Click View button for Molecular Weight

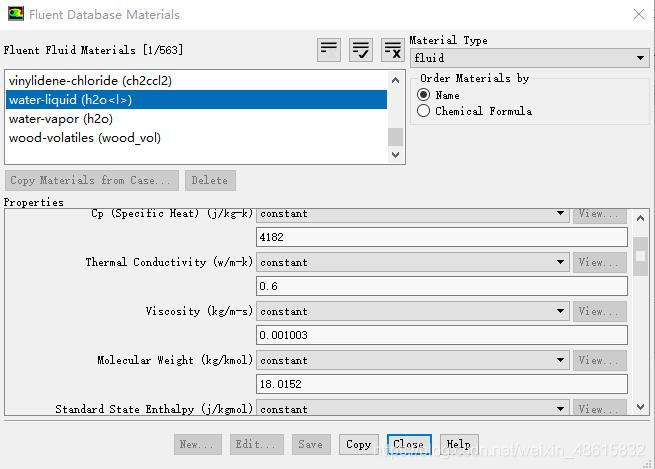(600, 360)
